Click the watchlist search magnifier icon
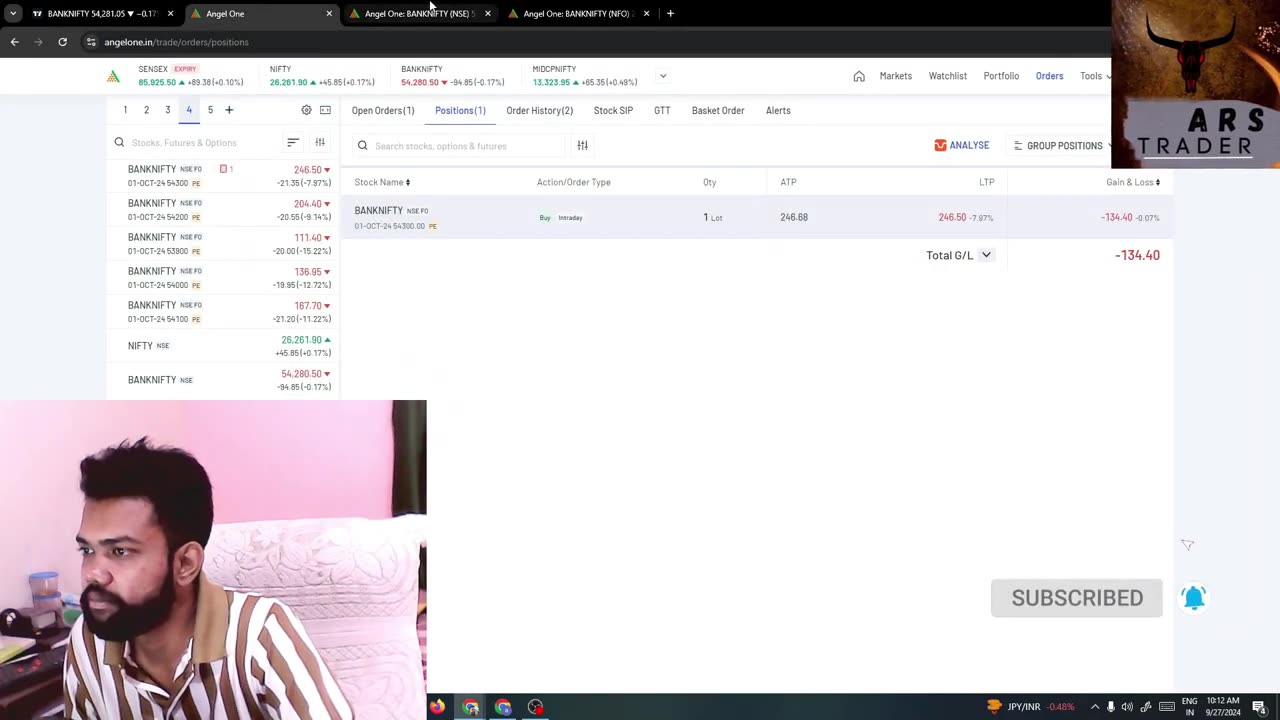The width and height of the screenshot is (1280, 720). [119, 143]
